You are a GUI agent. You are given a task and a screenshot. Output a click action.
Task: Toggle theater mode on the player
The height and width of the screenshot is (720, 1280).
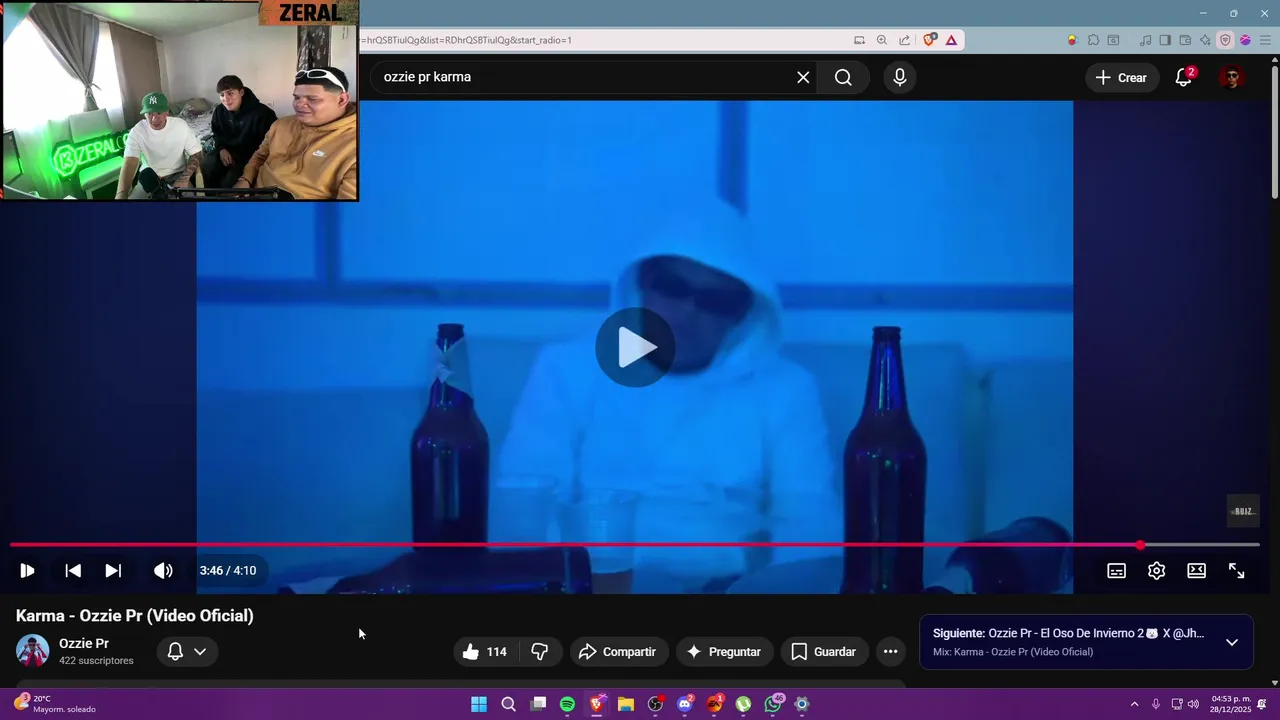[1196, 570]
